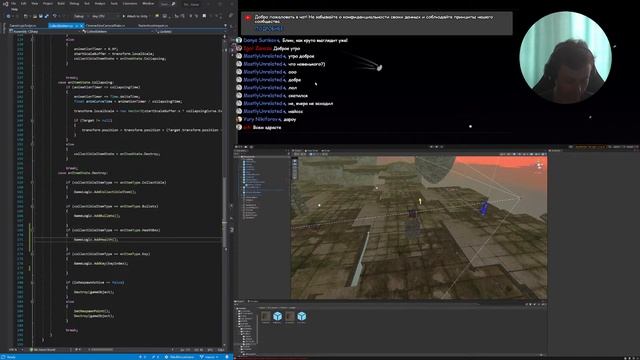Open the Tools menu in Visual Studio

[x=114, y=3]
